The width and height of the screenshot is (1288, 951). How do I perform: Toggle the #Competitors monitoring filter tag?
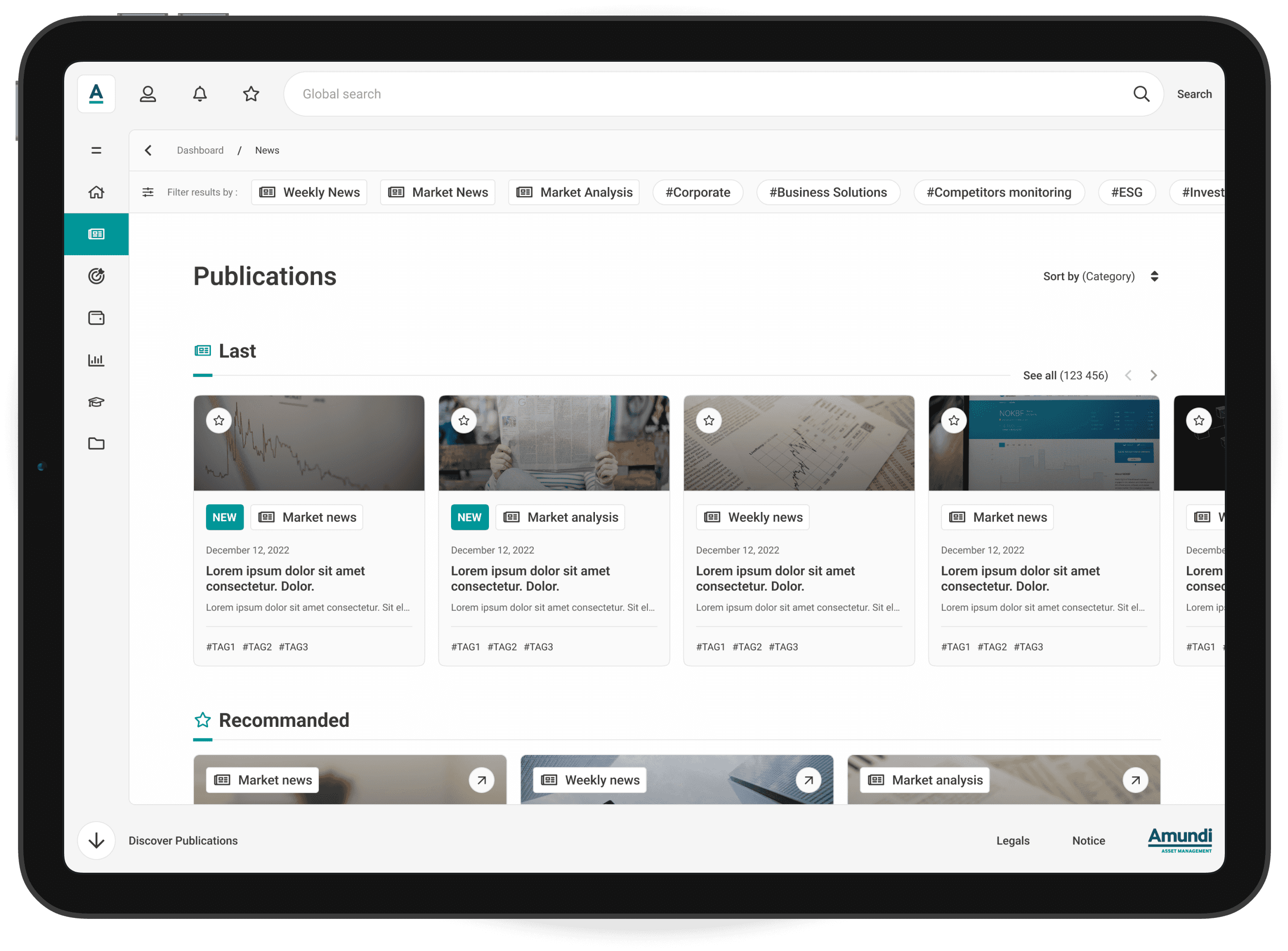[x=999, y=192]
